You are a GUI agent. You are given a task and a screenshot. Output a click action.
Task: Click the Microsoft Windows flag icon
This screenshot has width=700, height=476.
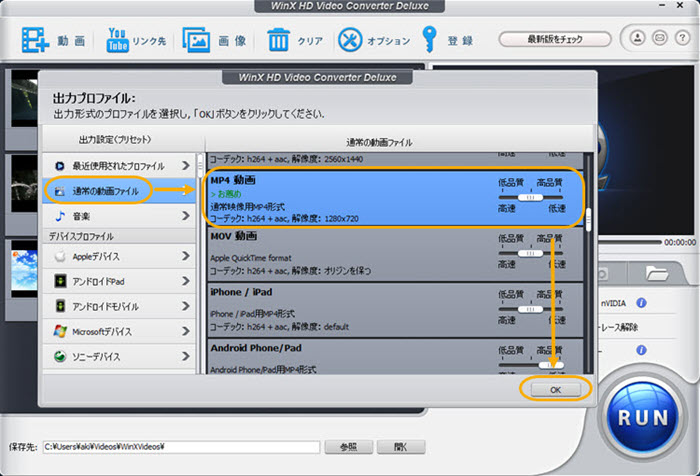coord(60,331)
